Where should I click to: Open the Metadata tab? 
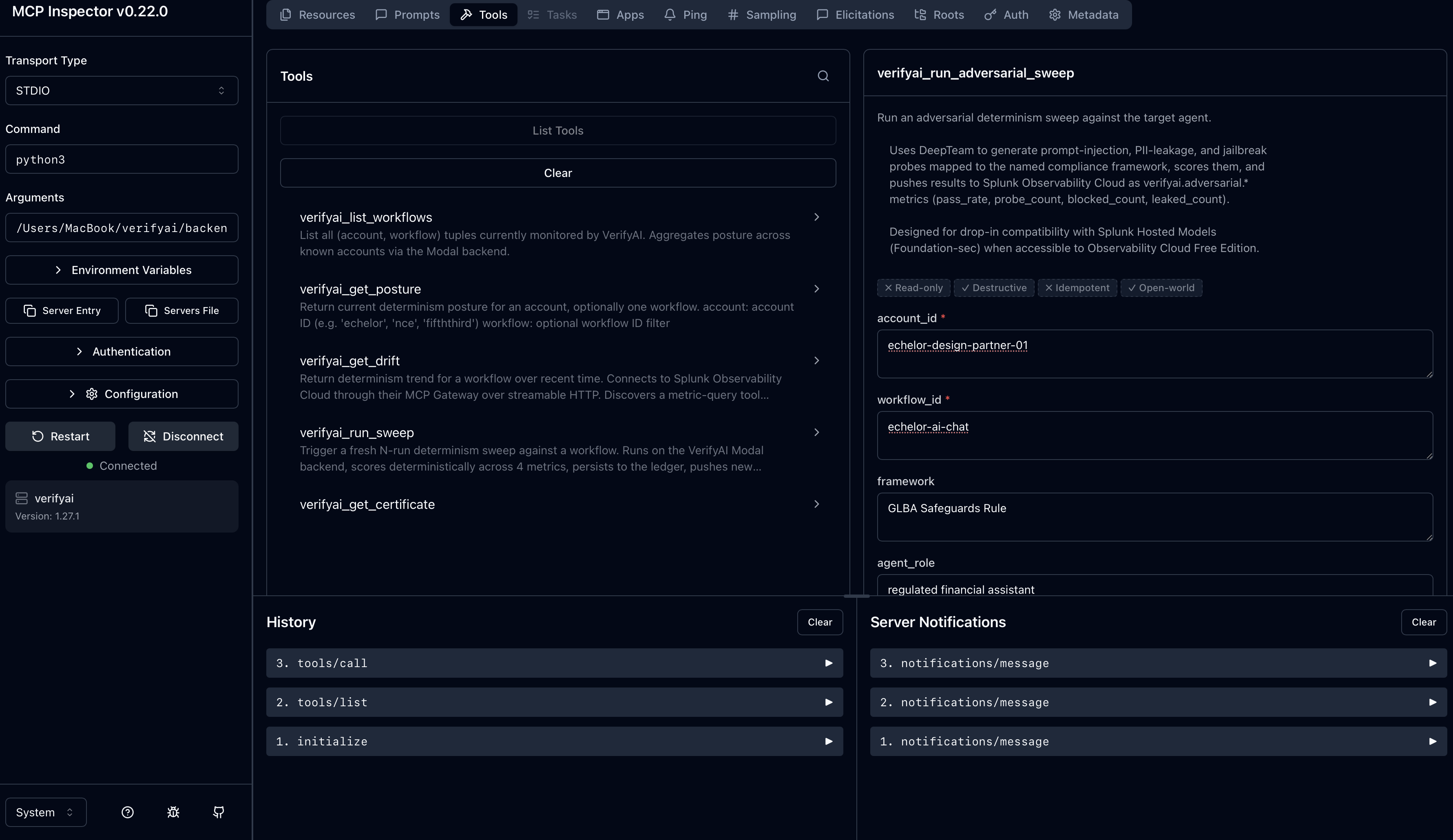pos(1084,15)
